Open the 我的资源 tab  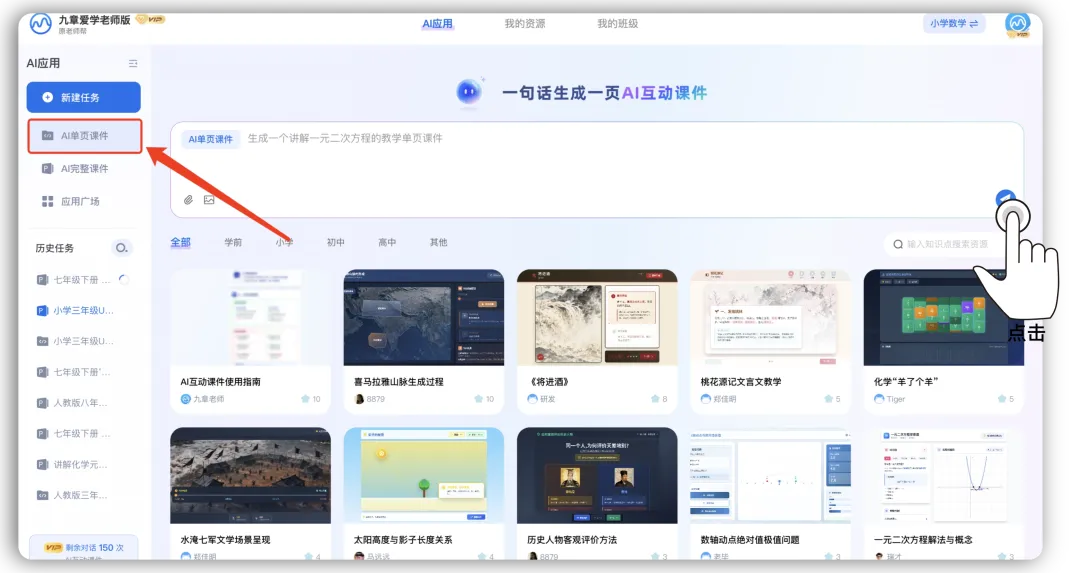[525, 23]
